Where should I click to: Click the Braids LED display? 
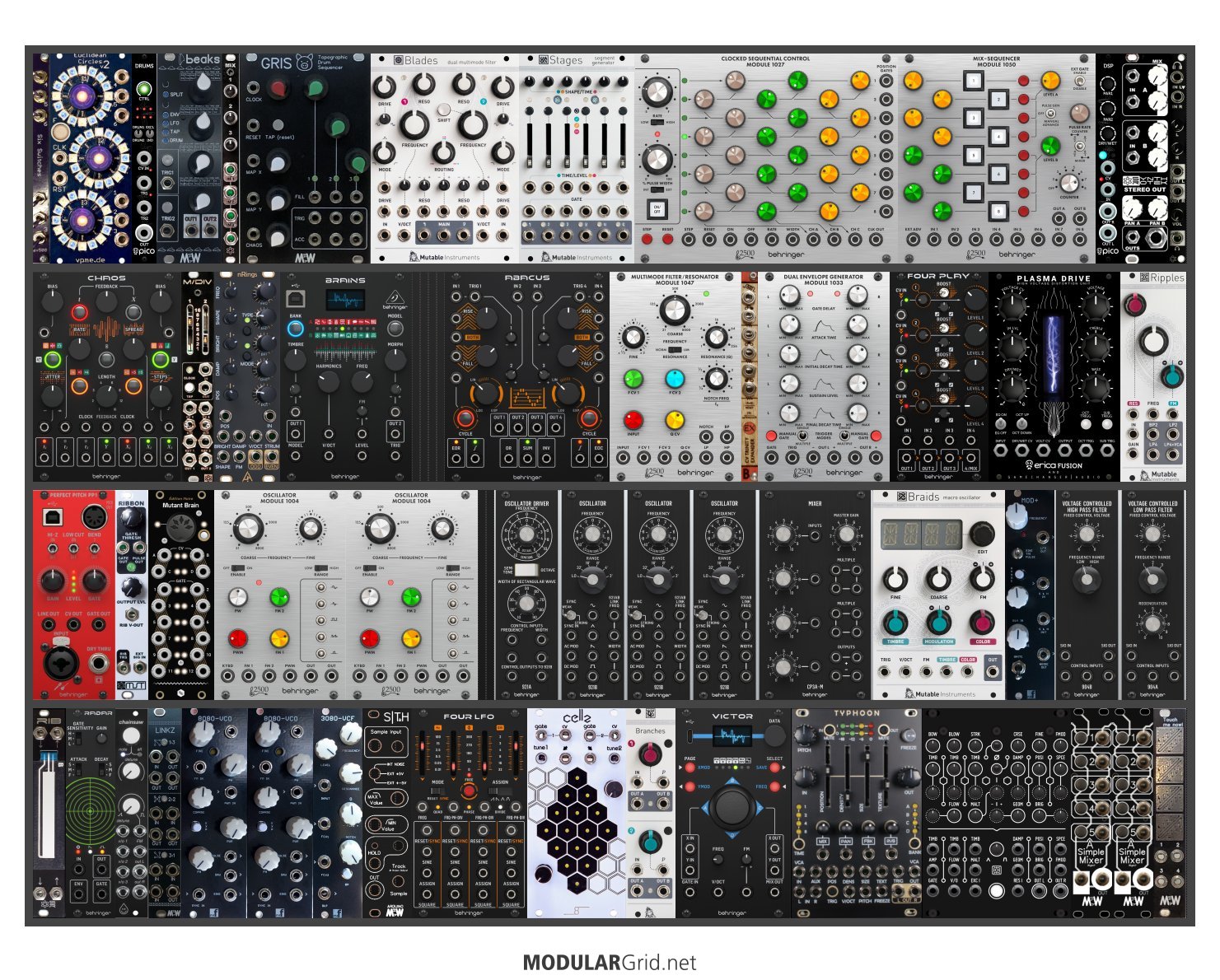tap(921, 534)
